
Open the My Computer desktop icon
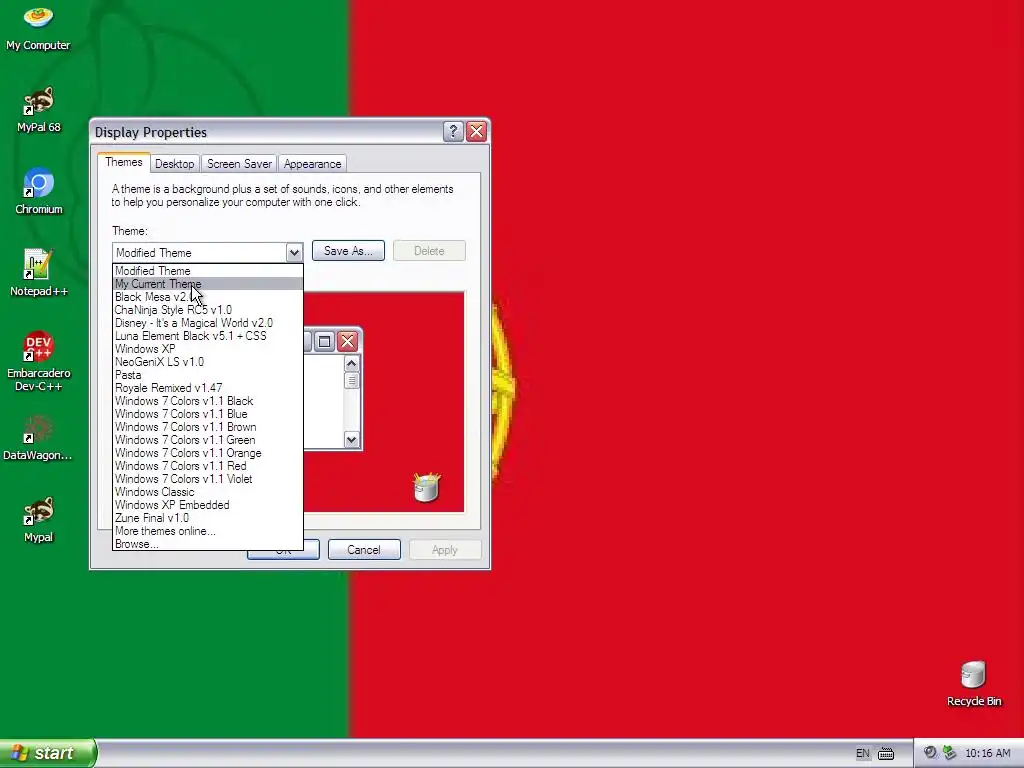(x=38, y=28)
